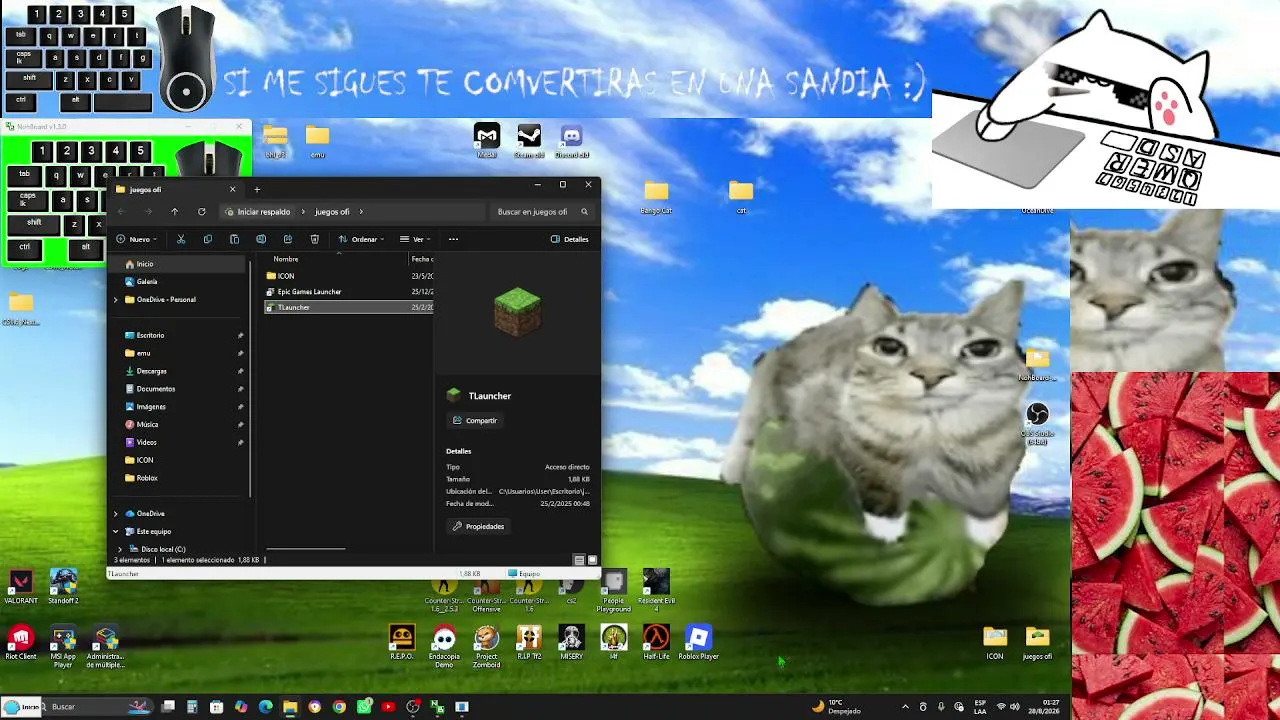Select the MSI App Player desktop icon
The height and width of the screenshot is (720, 1280).
click(63, 647)
